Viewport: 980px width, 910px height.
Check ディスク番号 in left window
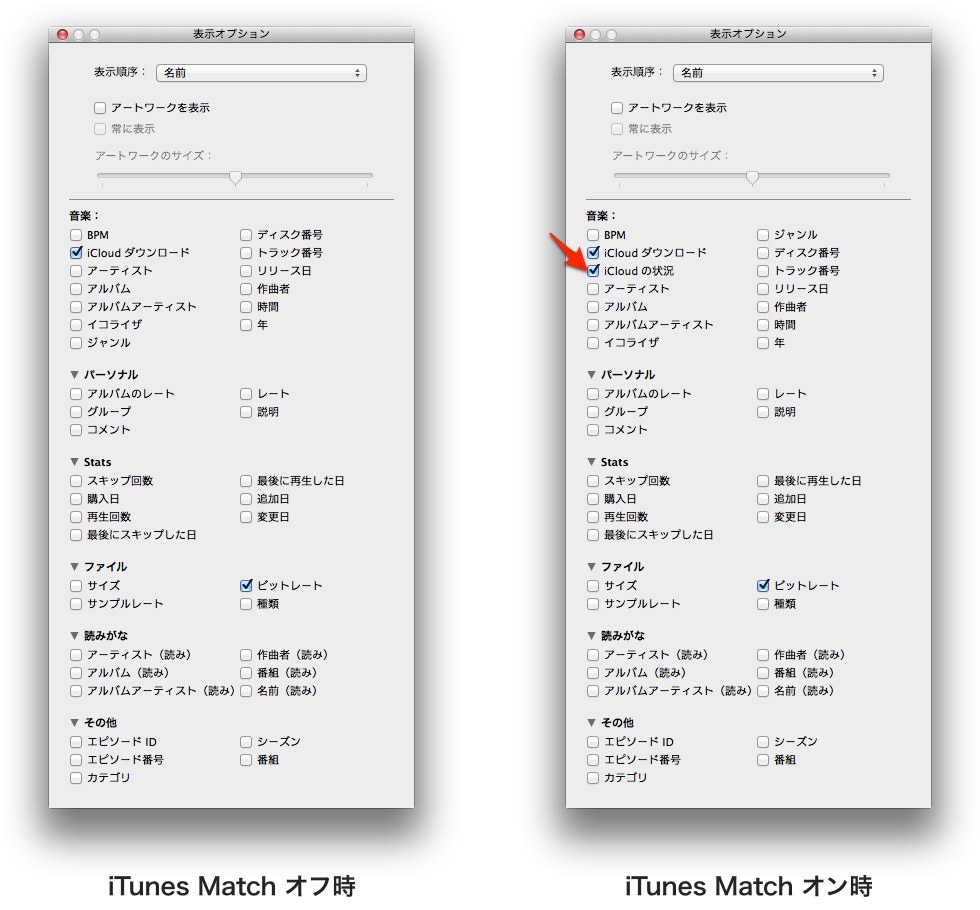246,235
